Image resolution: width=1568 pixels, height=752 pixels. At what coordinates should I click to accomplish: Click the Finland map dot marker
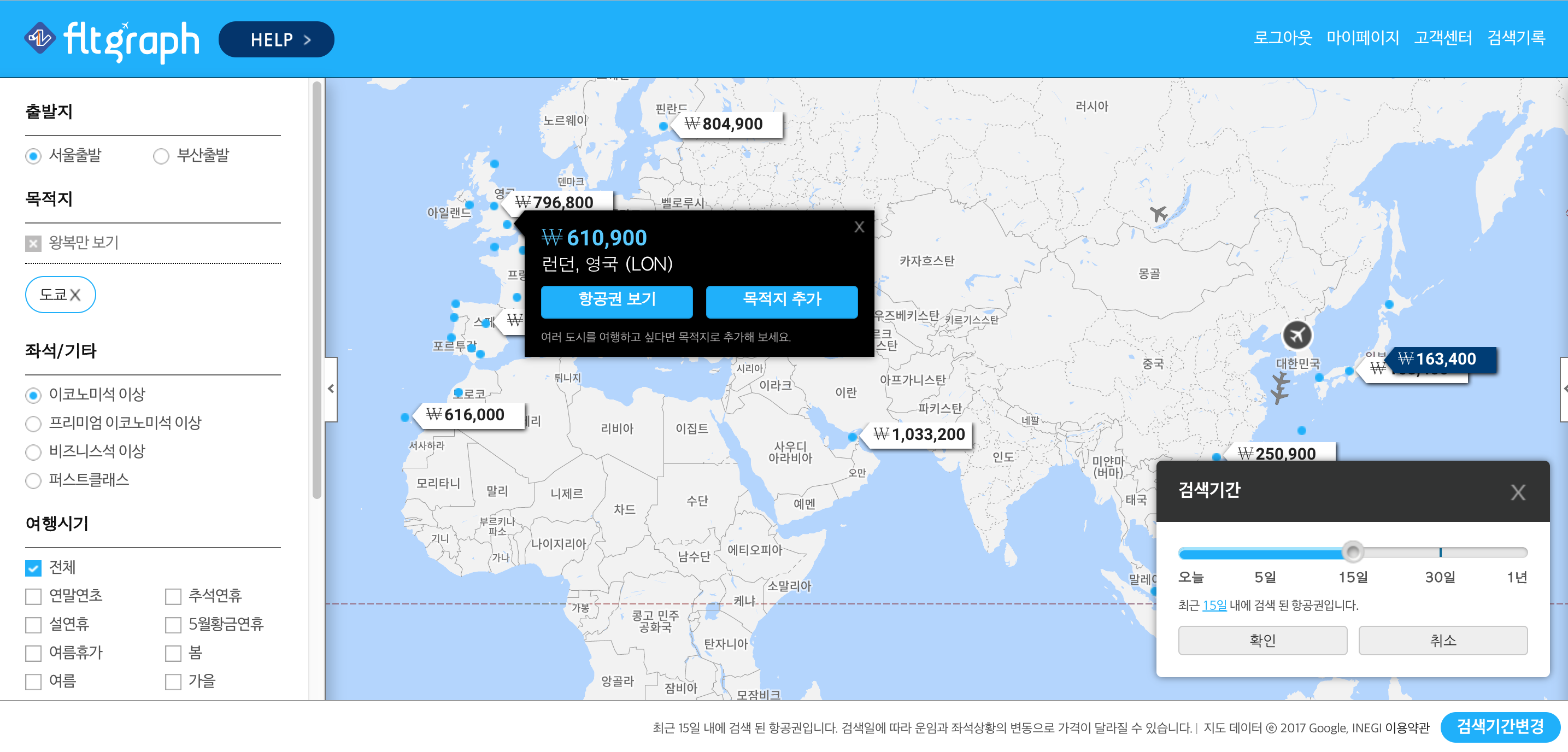coord(663,126)
